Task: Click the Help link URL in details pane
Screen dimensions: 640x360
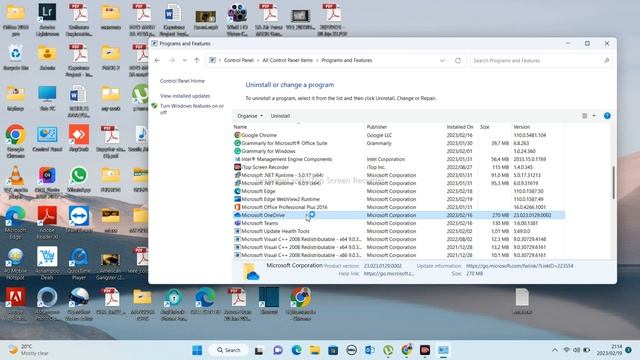Action: point(389,273)
